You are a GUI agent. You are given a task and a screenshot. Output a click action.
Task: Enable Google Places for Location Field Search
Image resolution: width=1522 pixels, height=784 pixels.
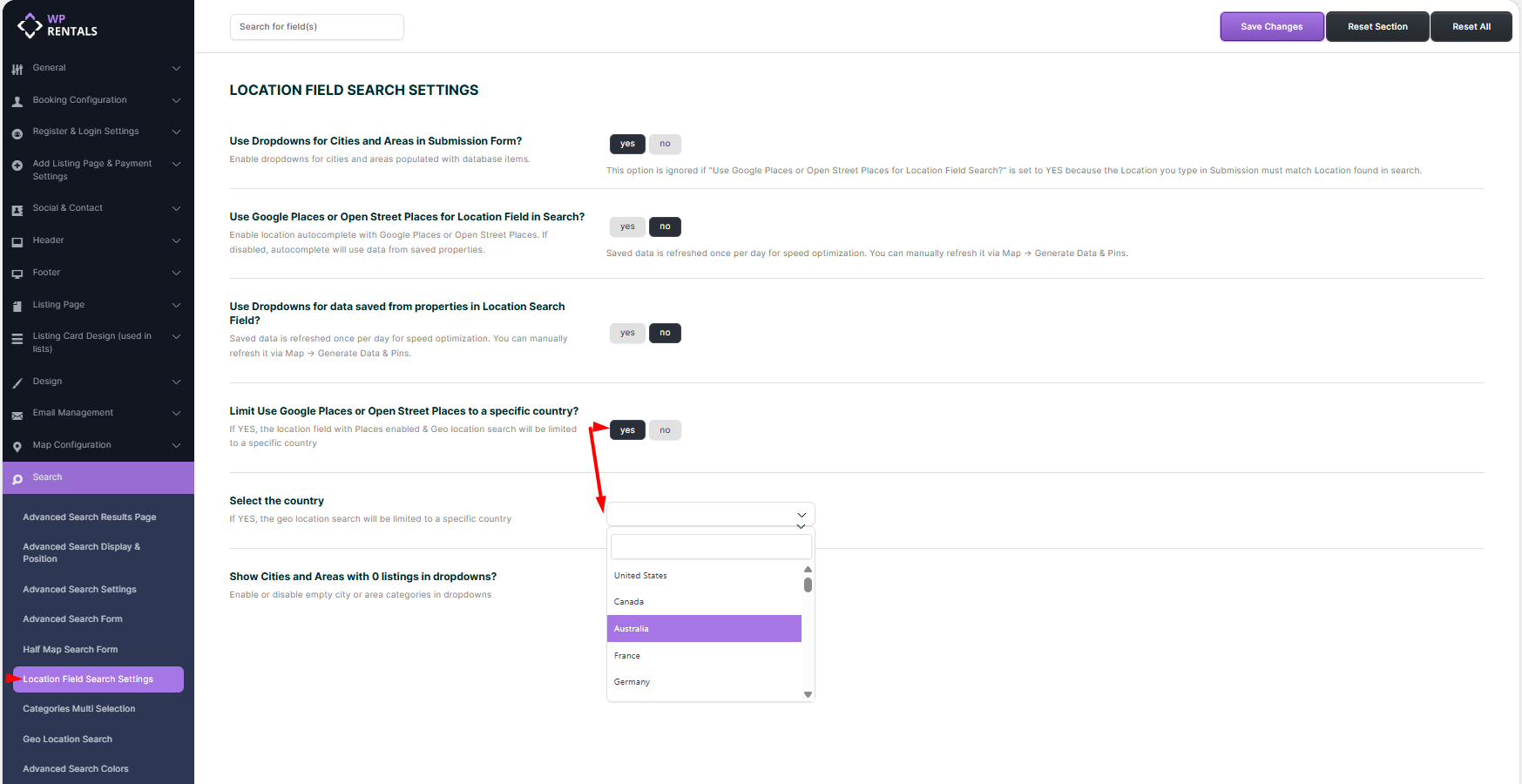[627, 226]
